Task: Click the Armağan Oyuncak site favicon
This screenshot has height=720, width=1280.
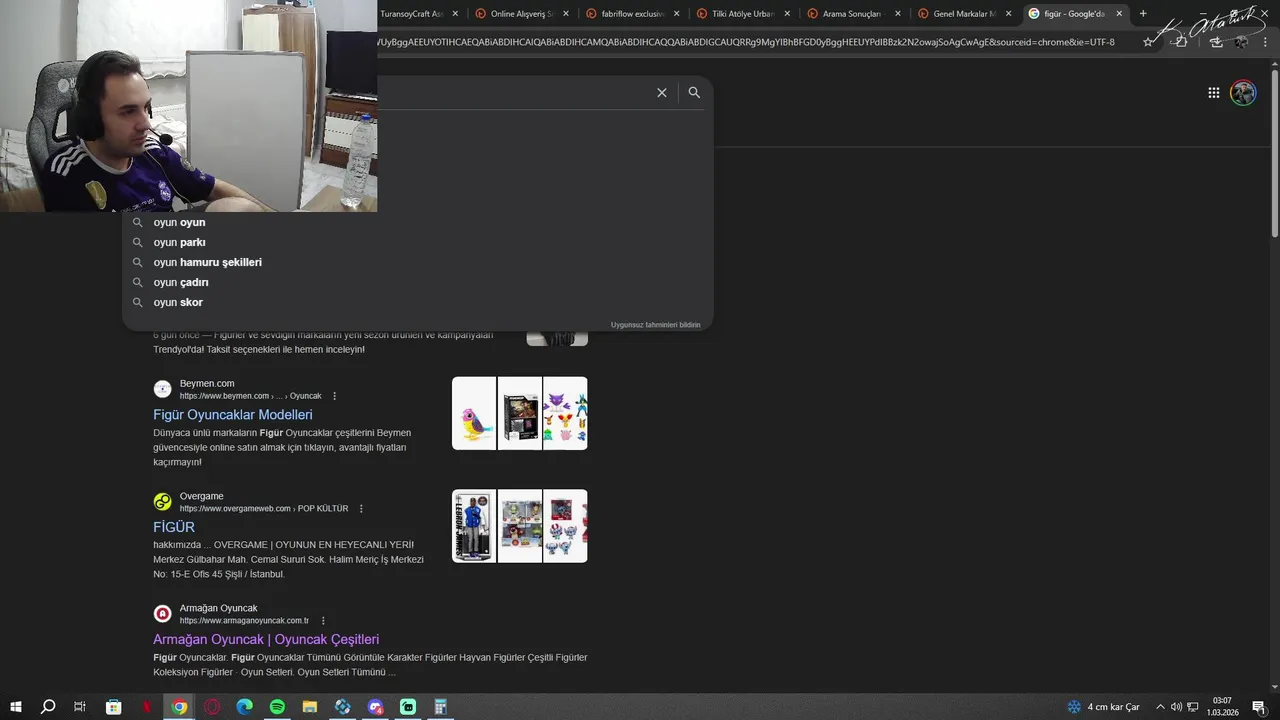Action: click(x=162, y=614)
